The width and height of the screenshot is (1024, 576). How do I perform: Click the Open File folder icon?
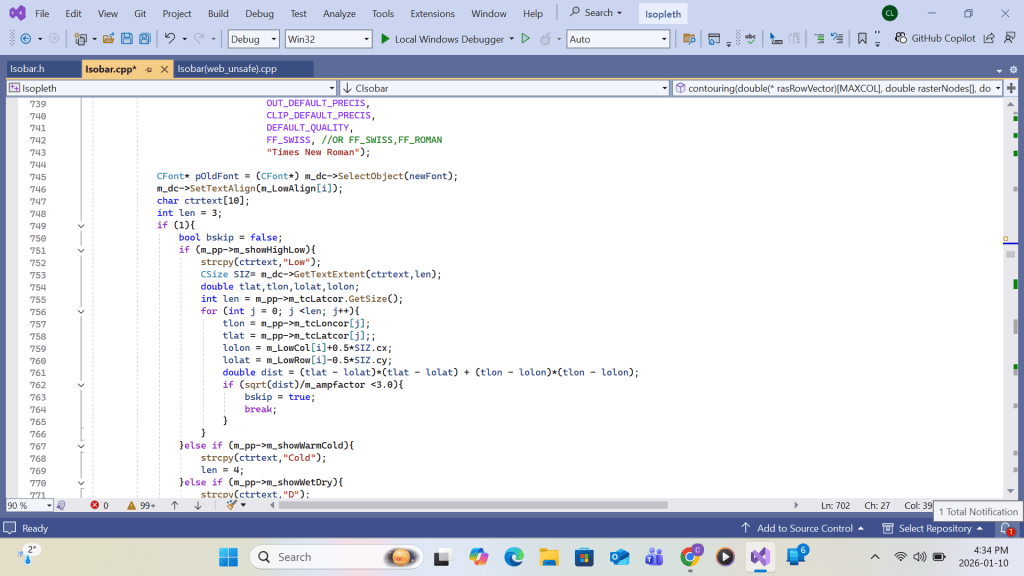point(109,39)
